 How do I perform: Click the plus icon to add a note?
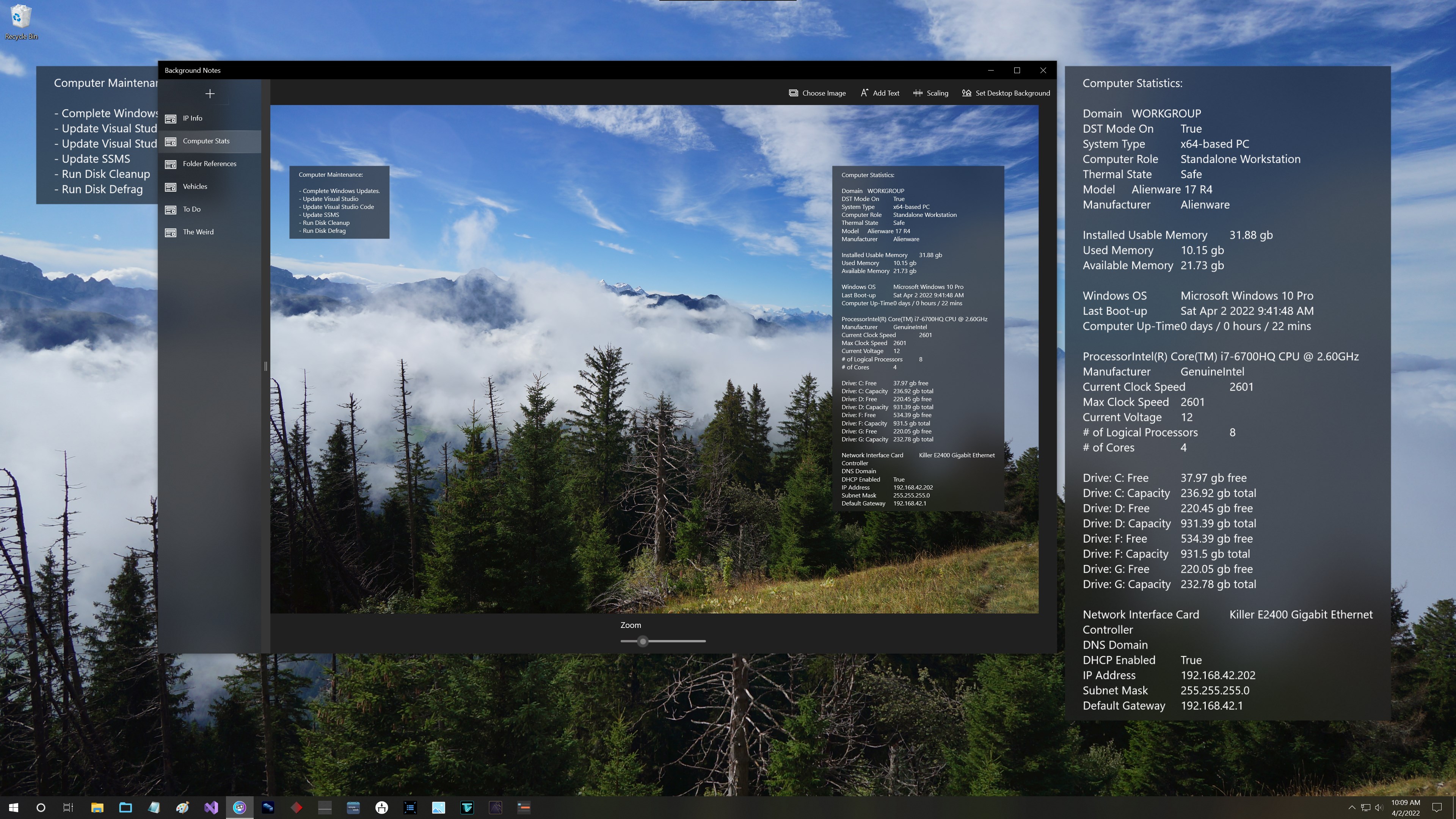[x=210, y=94]
